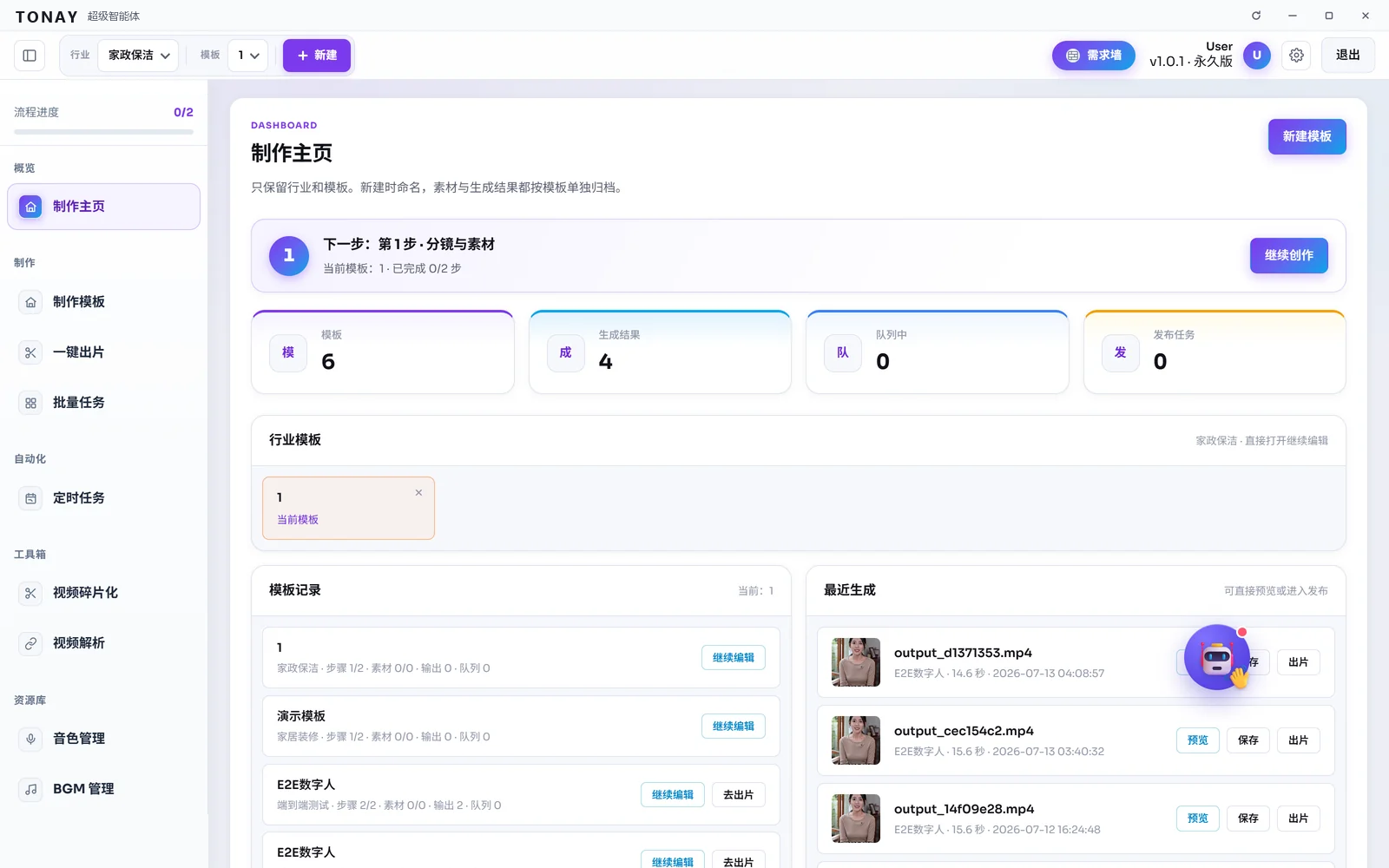Viewport: 1389px width, 868px height.
Task: Open 批量任务 in the sidebar
Action: point(103,403)
